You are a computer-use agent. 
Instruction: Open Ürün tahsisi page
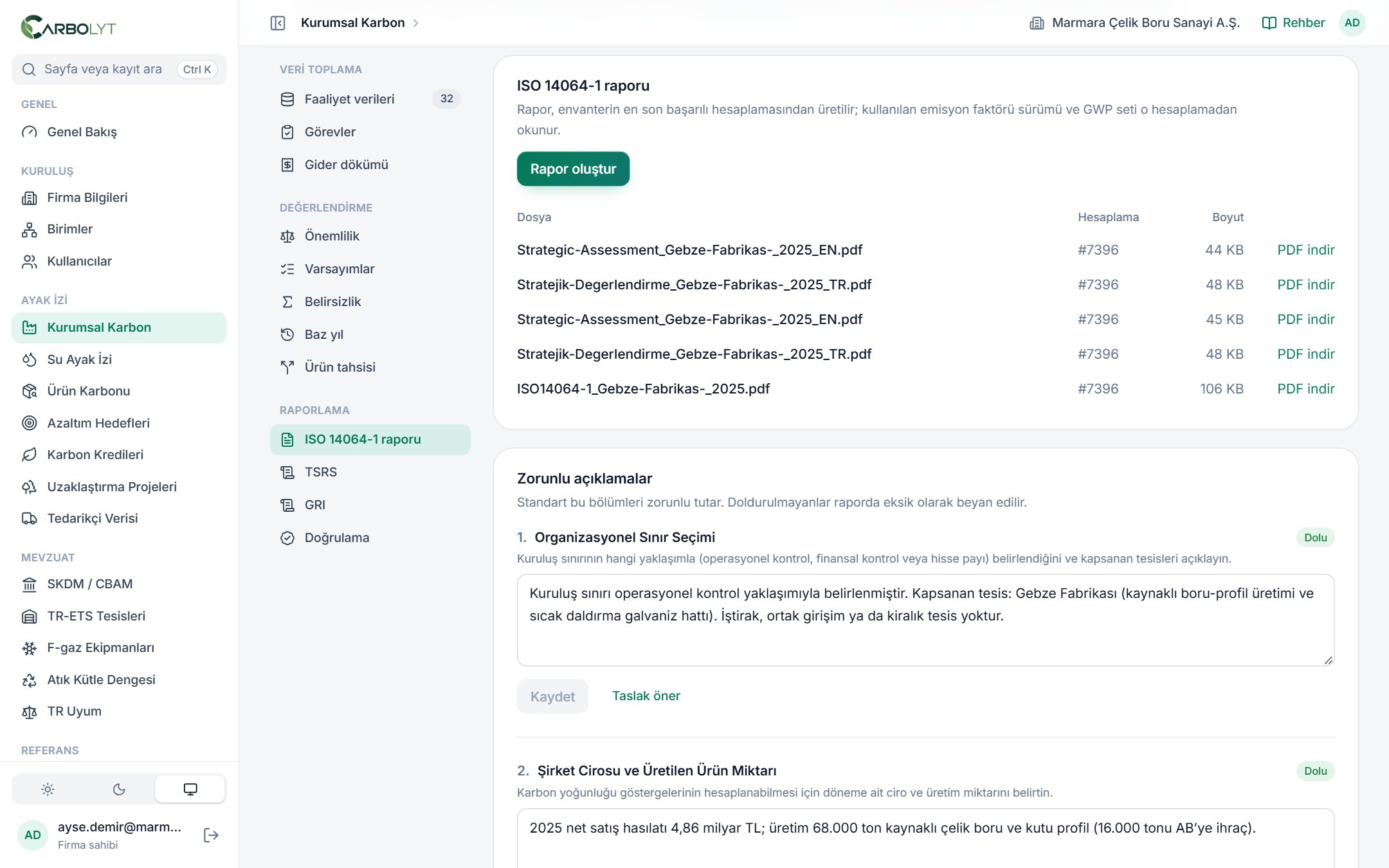pyautogui.click(x=370, y=367)
